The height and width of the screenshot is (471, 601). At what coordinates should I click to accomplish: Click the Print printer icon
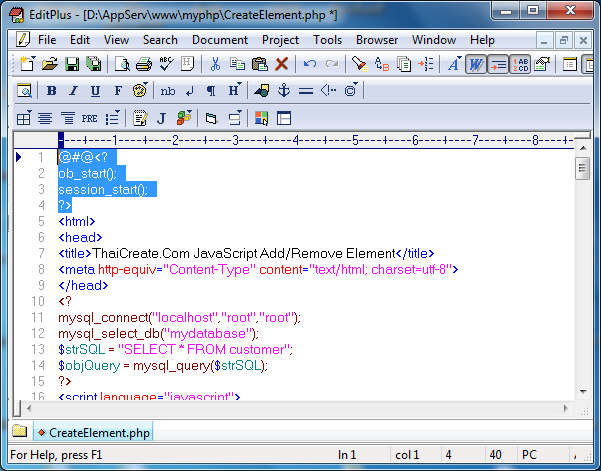coord(144,64)
